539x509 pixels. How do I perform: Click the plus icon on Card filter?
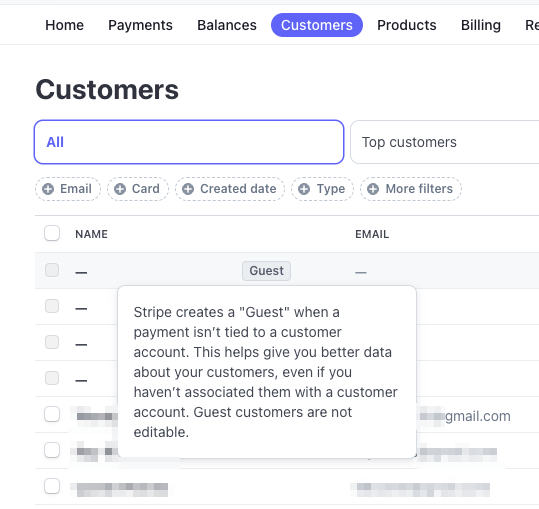pos(120,189)
